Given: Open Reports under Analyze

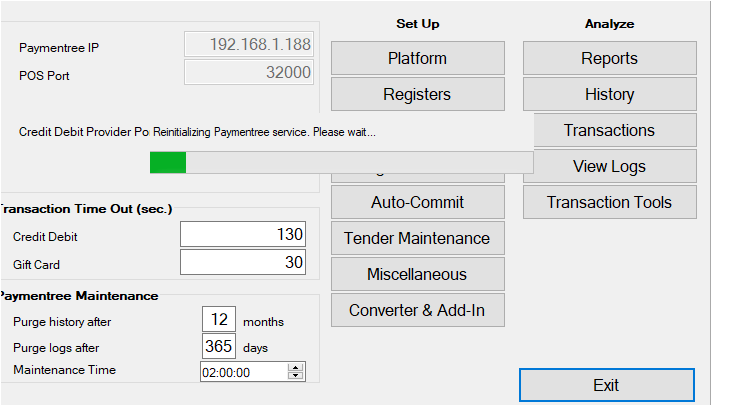Looking at the screenshot, I should click(x=610, y=58).
